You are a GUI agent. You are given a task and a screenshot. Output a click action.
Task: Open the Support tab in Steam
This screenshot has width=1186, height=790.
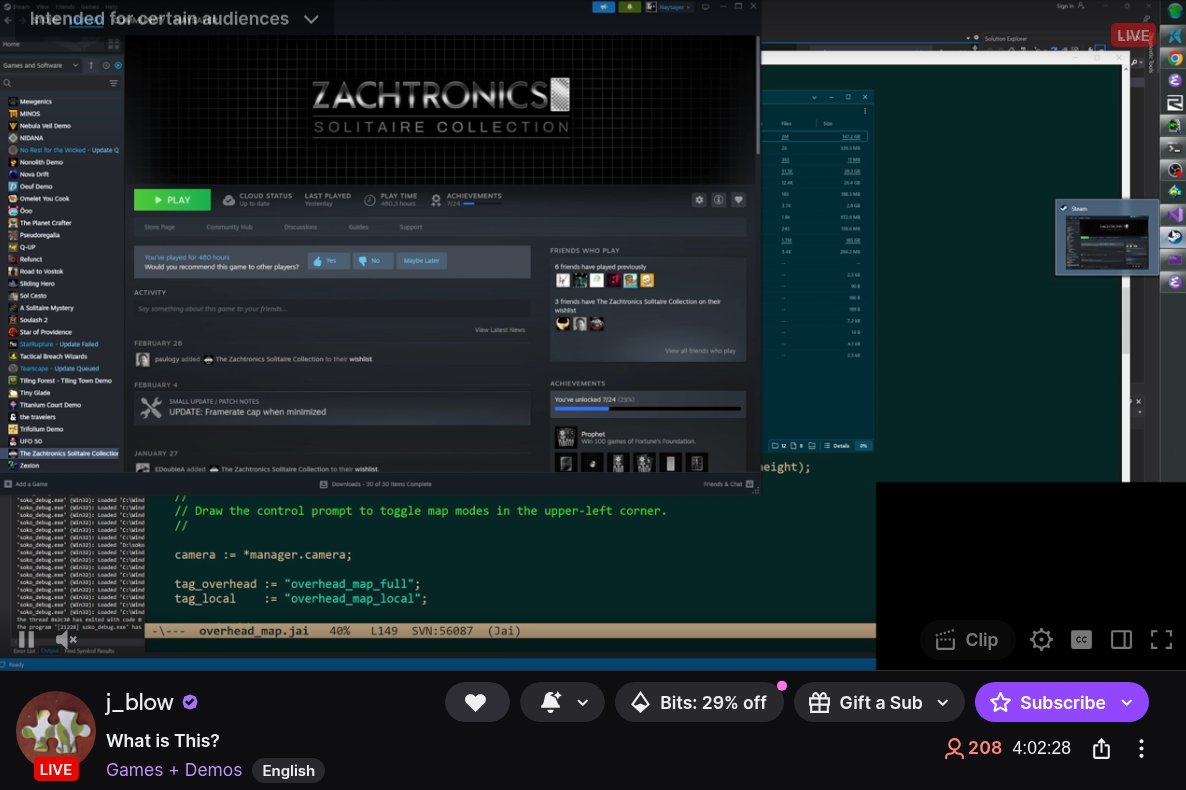[411, 227]
